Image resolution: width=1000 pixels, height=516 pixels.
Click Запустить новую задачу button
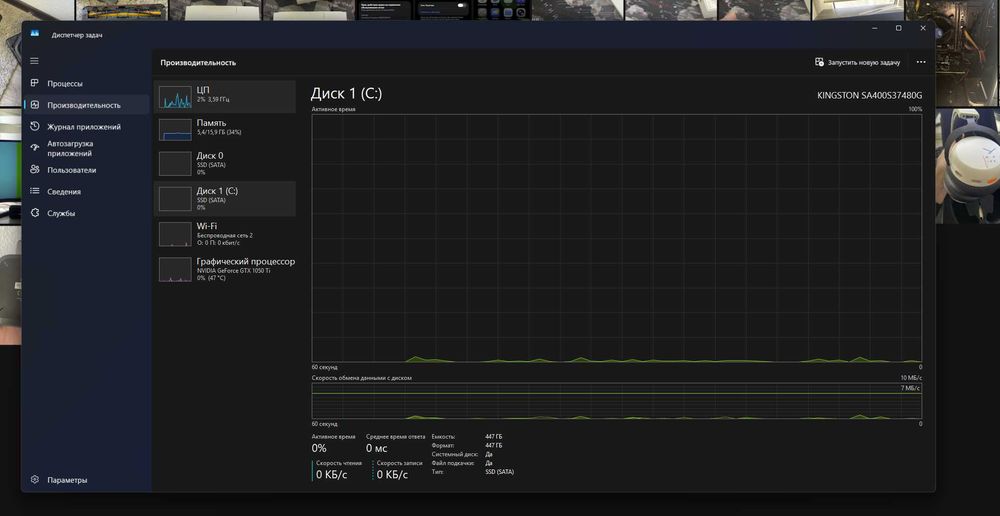pyautogui.click(x=858, y=63)
